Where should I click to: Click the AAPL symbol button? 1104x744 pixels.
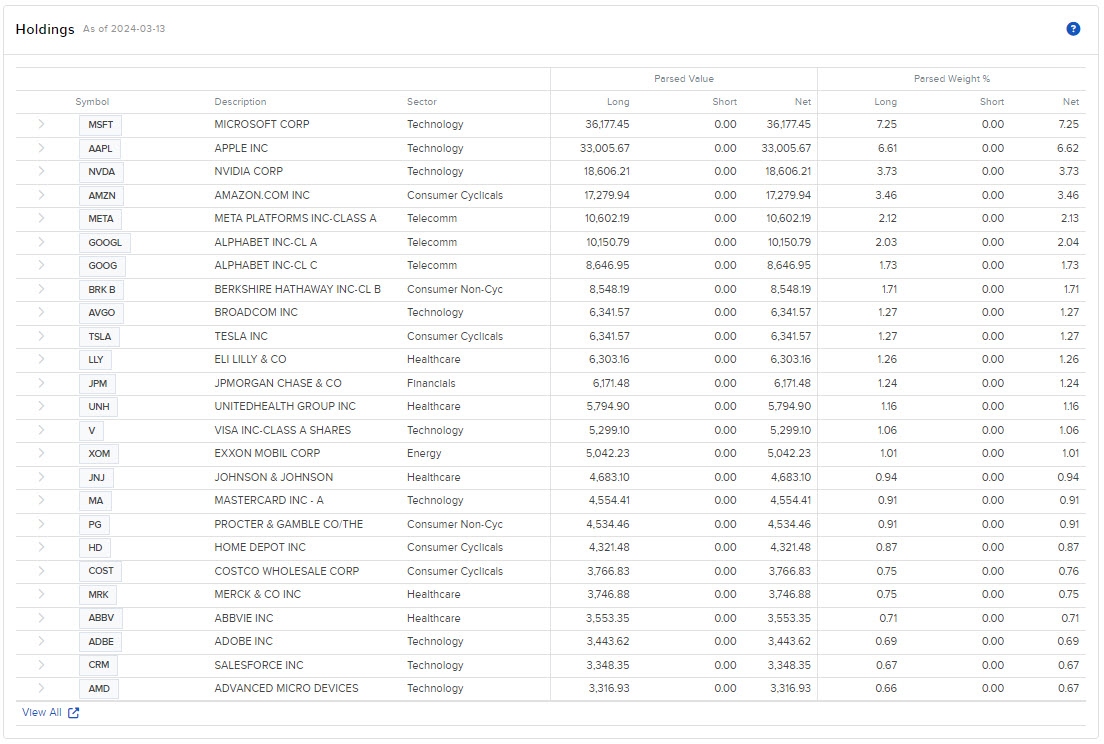(100, 148)
